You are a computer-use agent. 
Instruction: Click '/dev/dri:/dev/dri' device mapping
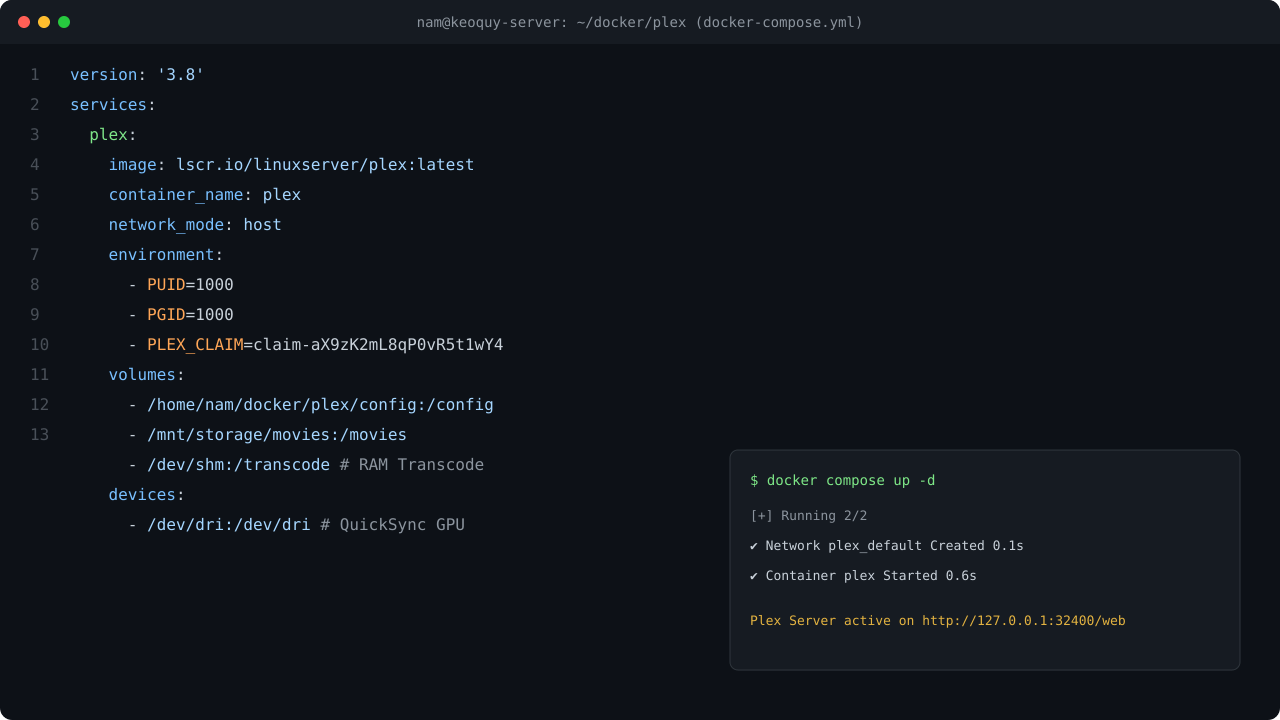pos(229,525)
